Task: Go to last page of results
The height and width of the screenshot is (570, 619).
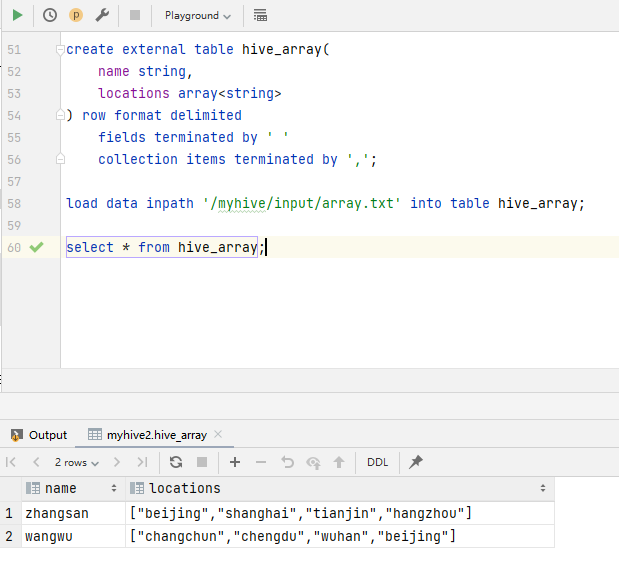Action: tap(142, 462)
